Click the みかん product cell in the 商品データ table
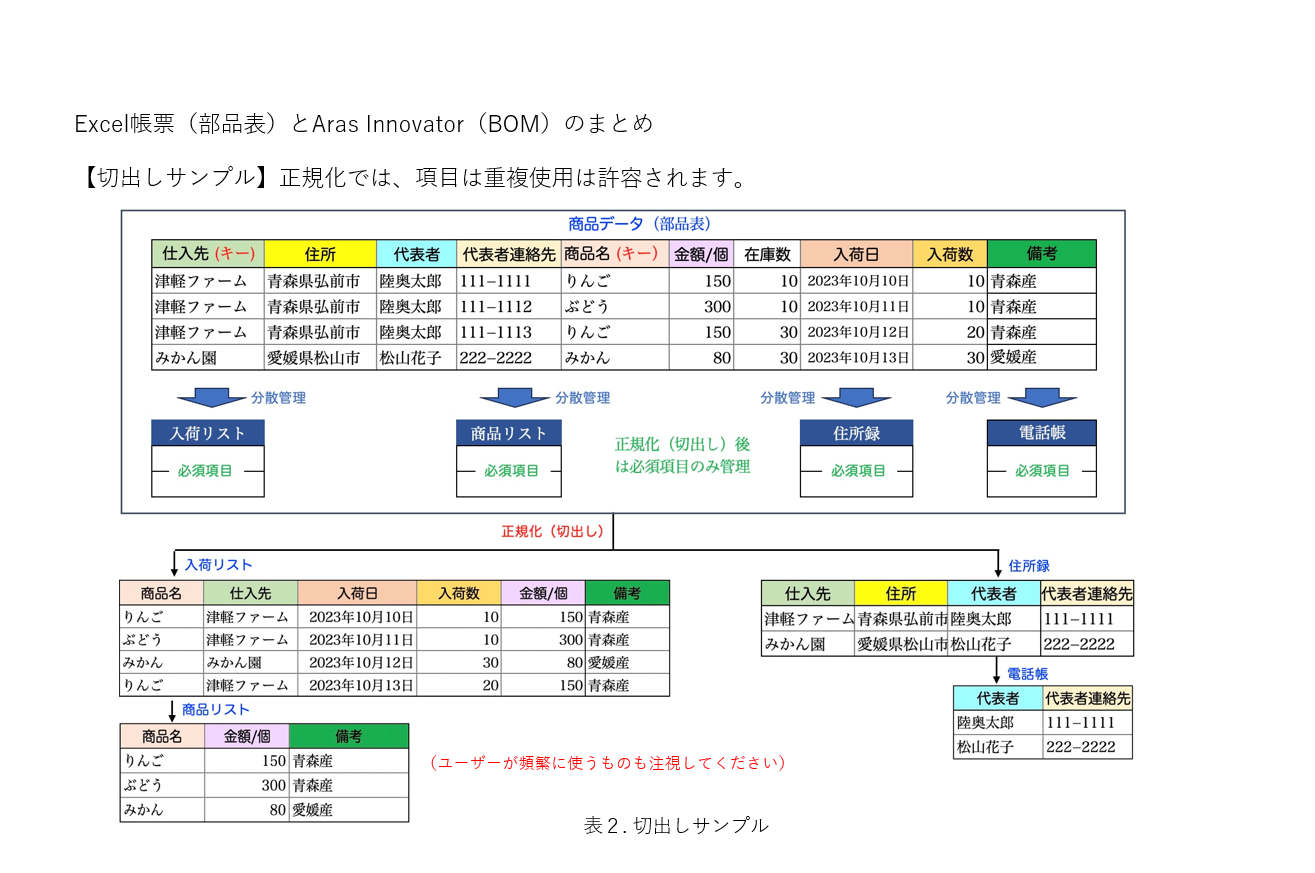 tap(615, 357)
